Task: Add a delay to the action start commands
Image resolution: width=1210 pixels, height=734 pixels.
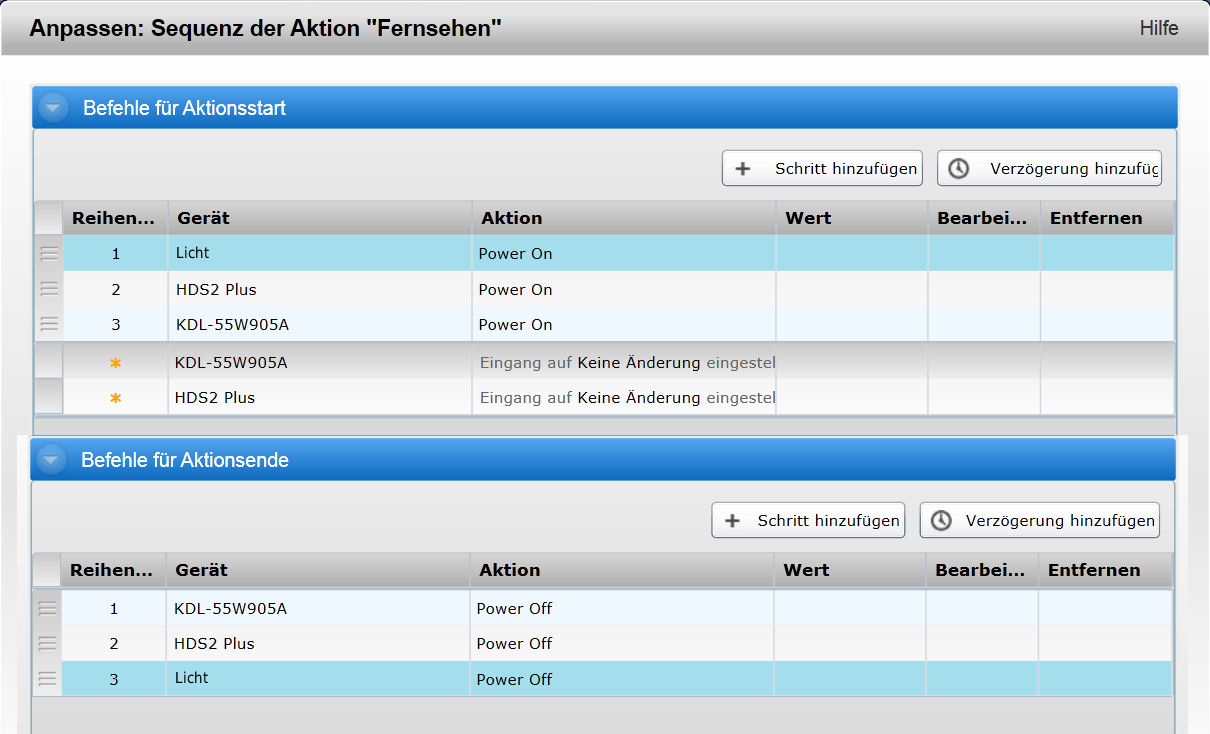Action: pyautogui.click(x=1049, y=168)
